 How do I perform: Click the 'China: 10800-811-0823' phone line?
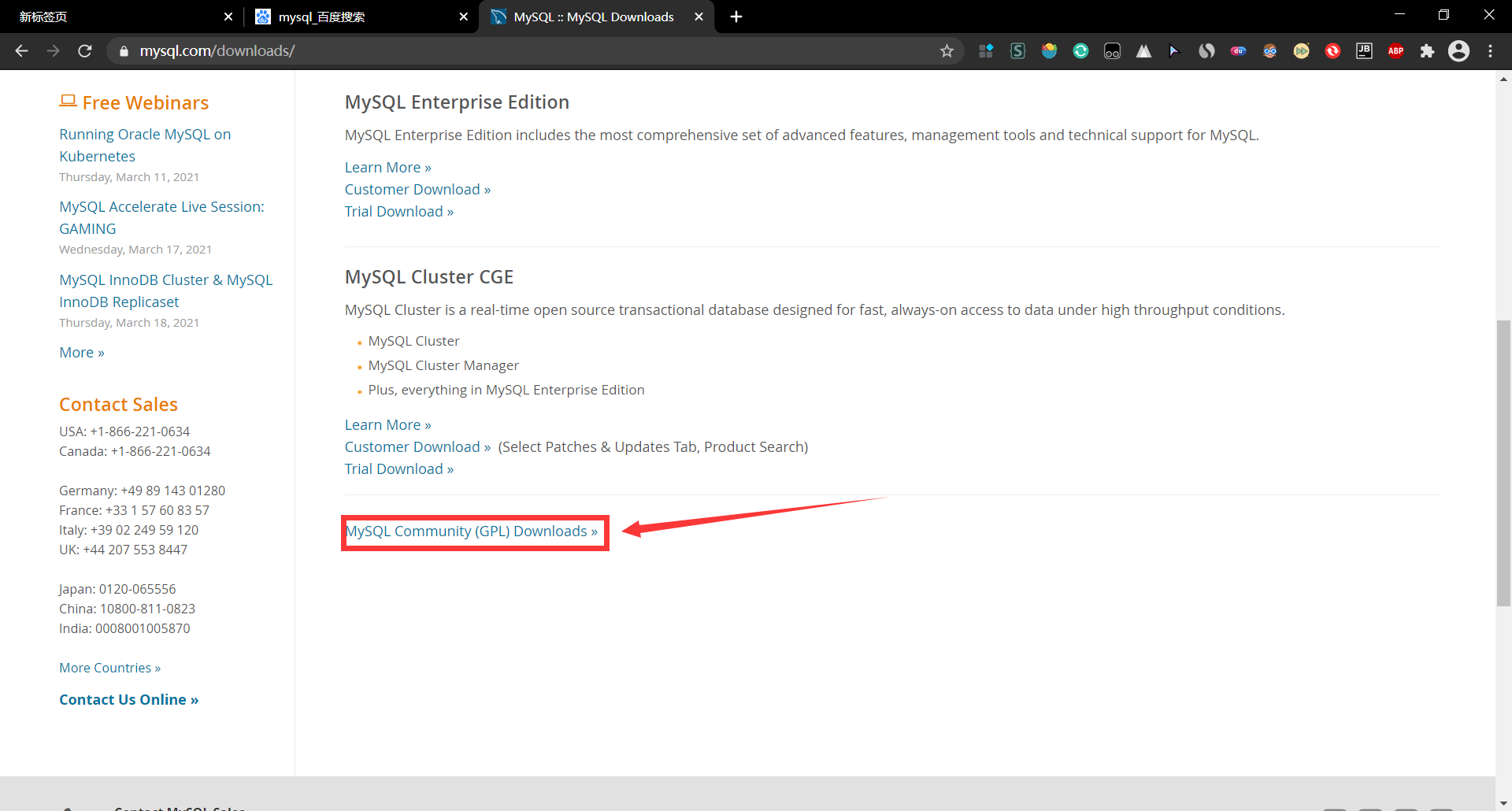127,609
